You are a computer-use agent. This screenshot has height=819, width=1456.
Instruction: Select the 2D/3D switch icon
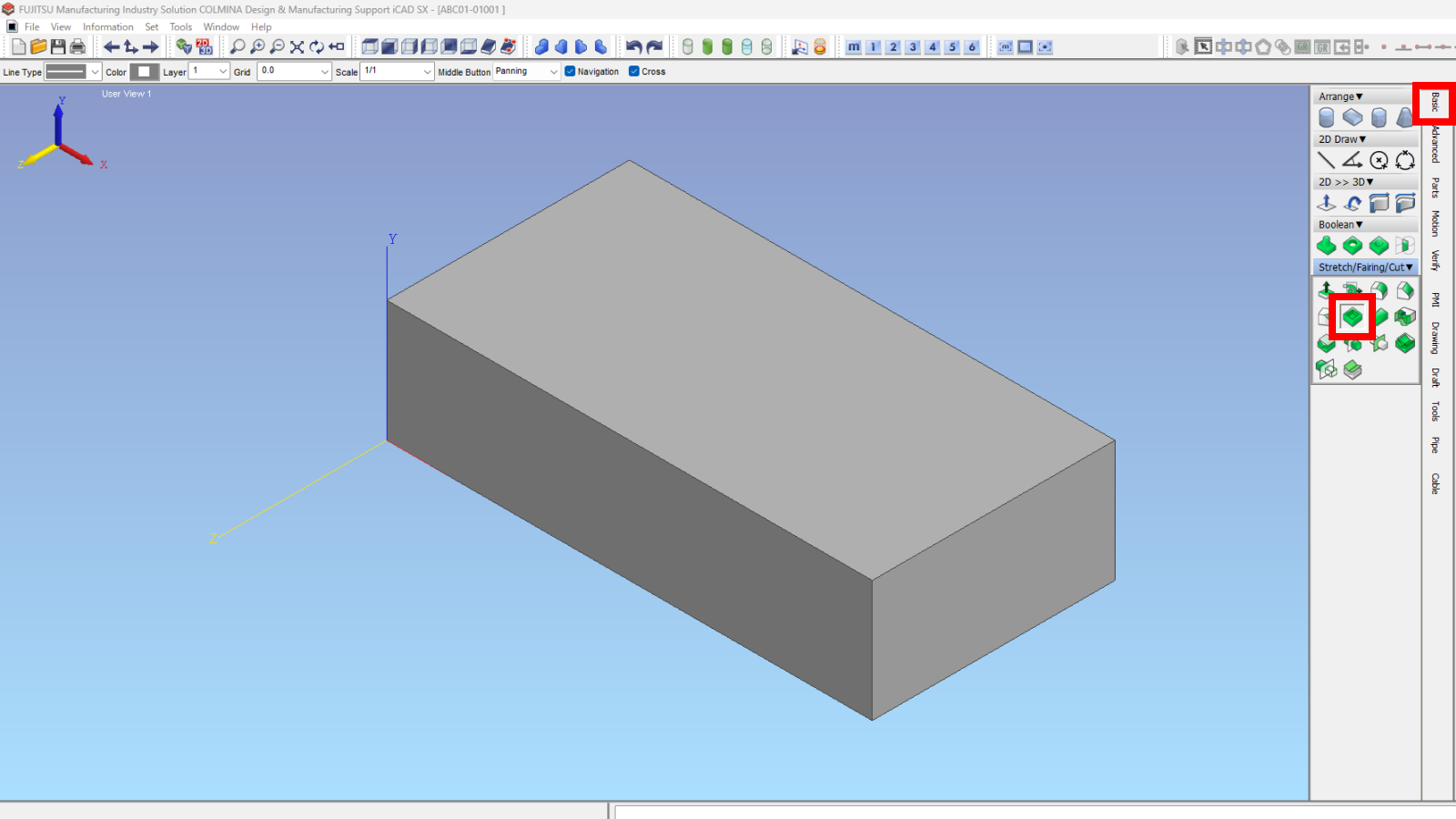pos(204,46)
